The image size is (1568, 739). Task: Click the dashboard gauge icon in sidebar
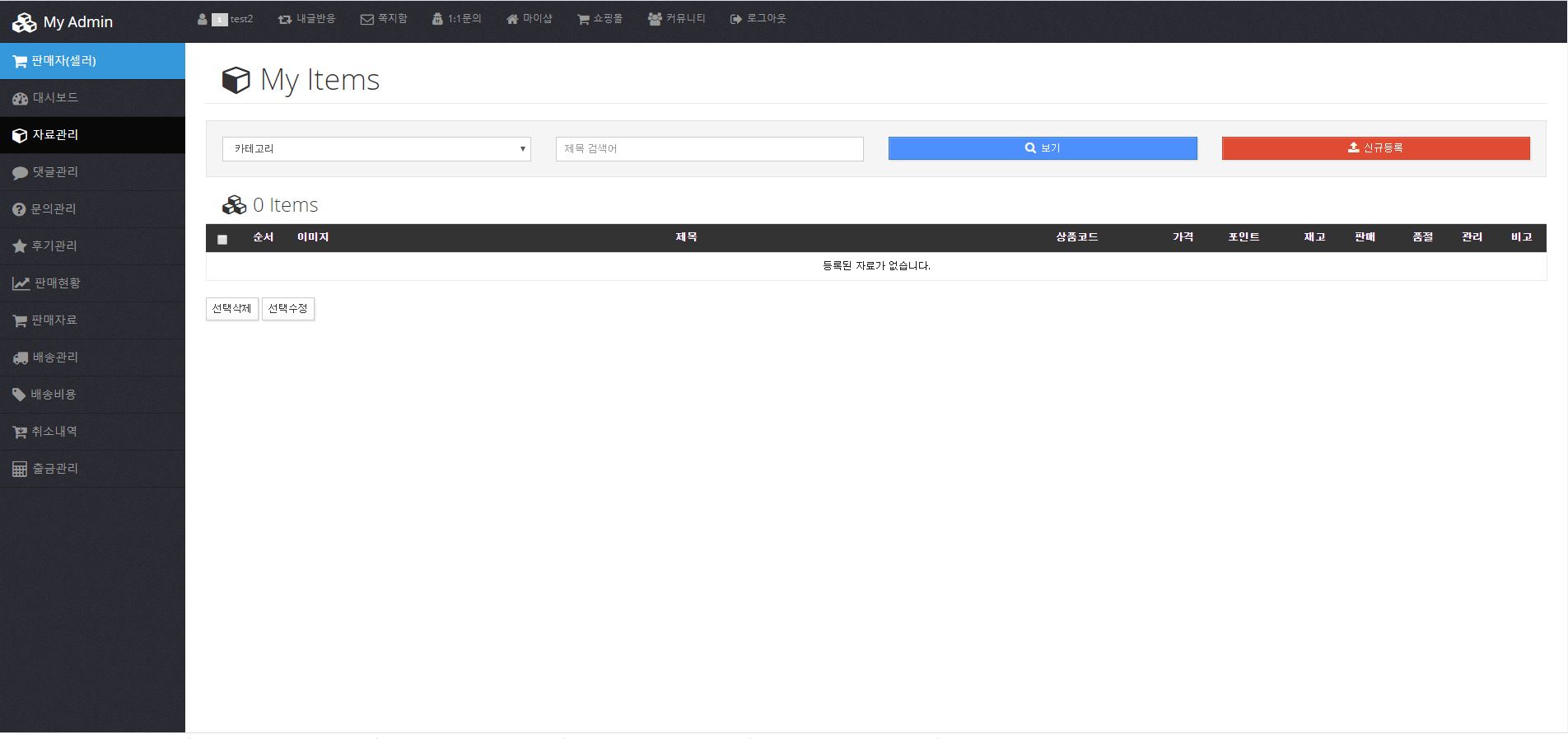[x=20, y=99]
